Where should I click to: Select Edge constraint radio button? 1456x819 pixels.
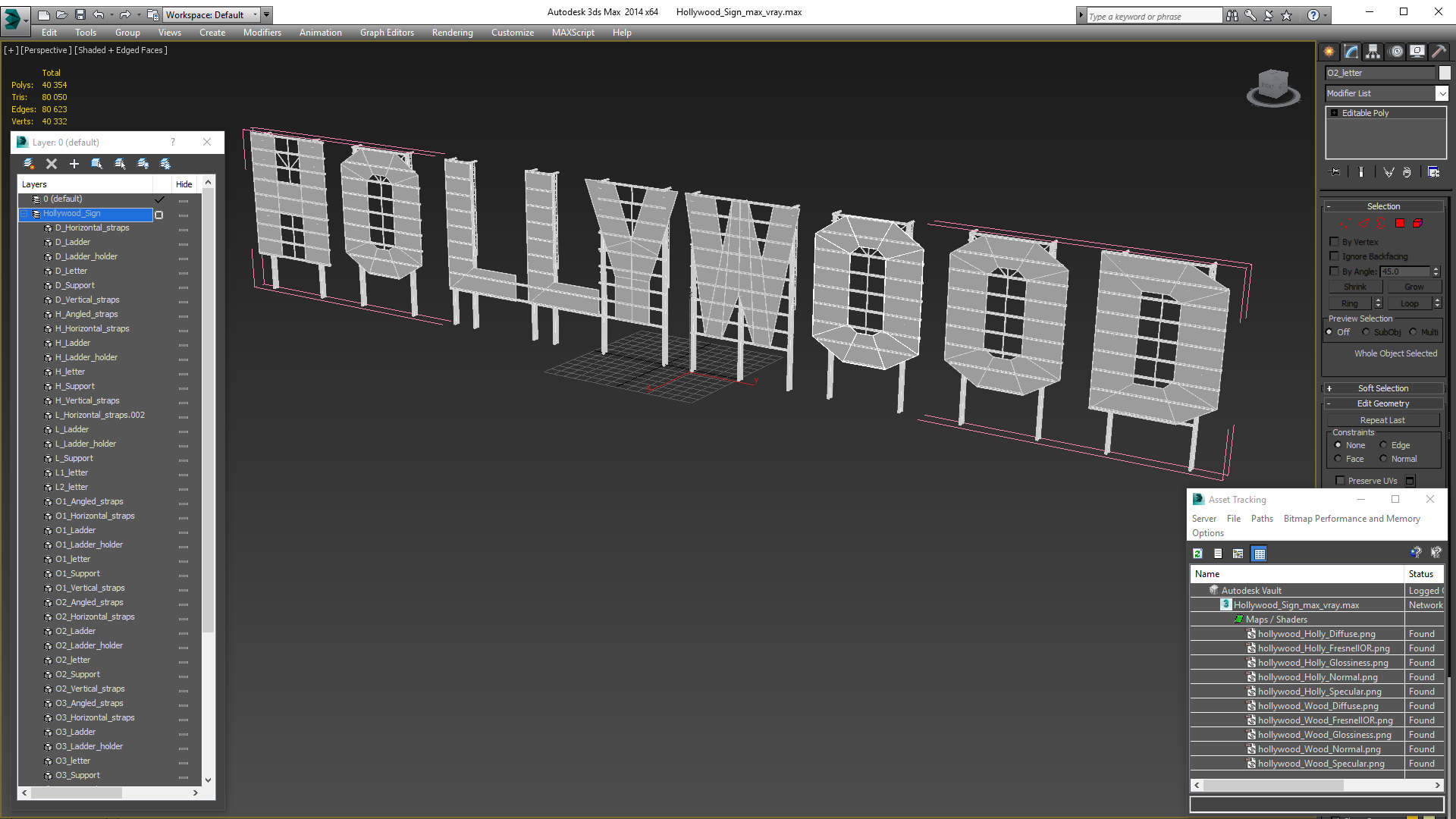(x=1383, y=445)
